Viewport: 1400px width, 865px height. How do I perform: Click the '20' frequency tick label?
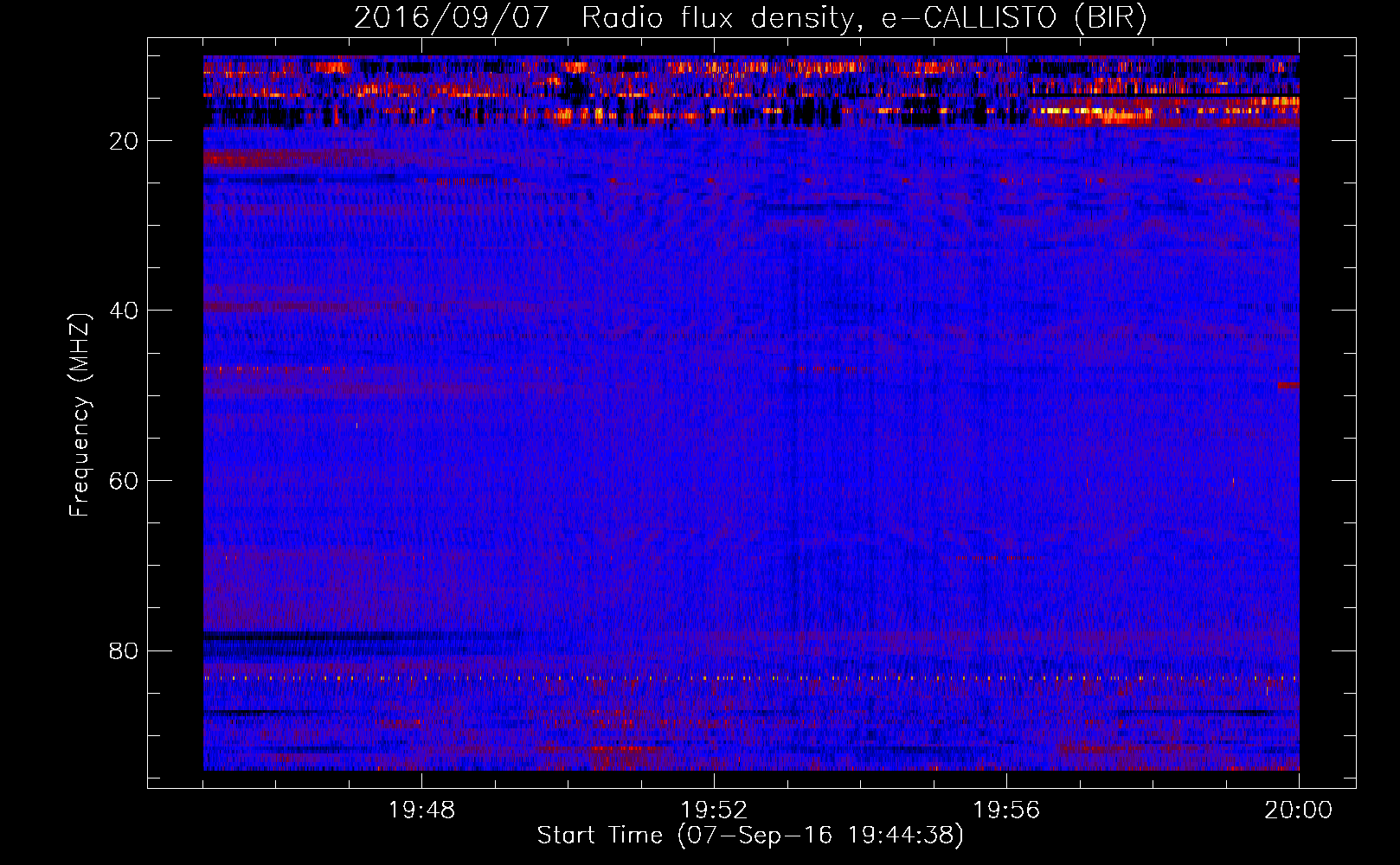tap(125, 141)
